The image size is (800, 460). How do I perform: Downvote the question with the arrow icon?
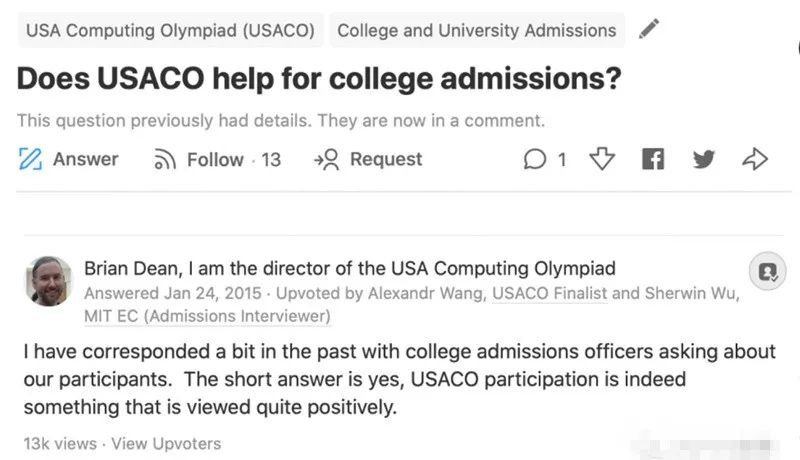(602, 159)
